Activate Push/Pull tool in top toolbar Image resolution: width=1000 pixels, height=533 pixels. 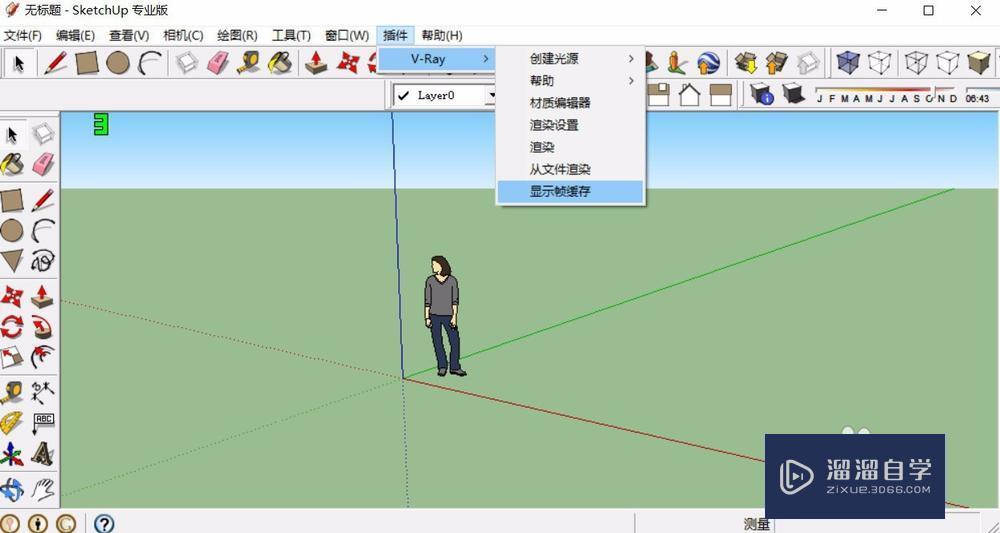(x=316, y=63)
